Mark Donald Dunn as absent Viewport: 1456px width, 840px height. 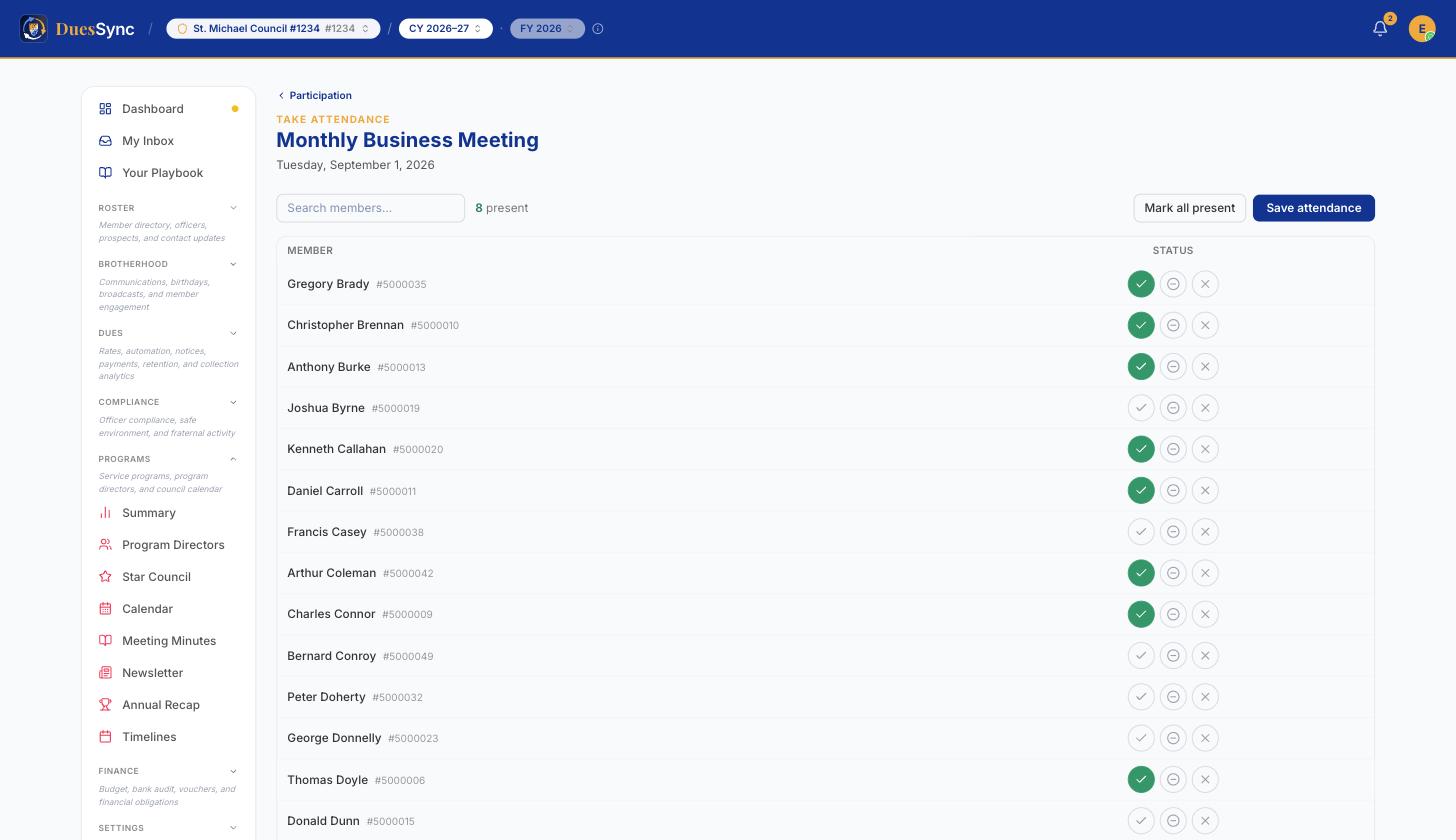pyautogui.click(x=1205, y=821)
